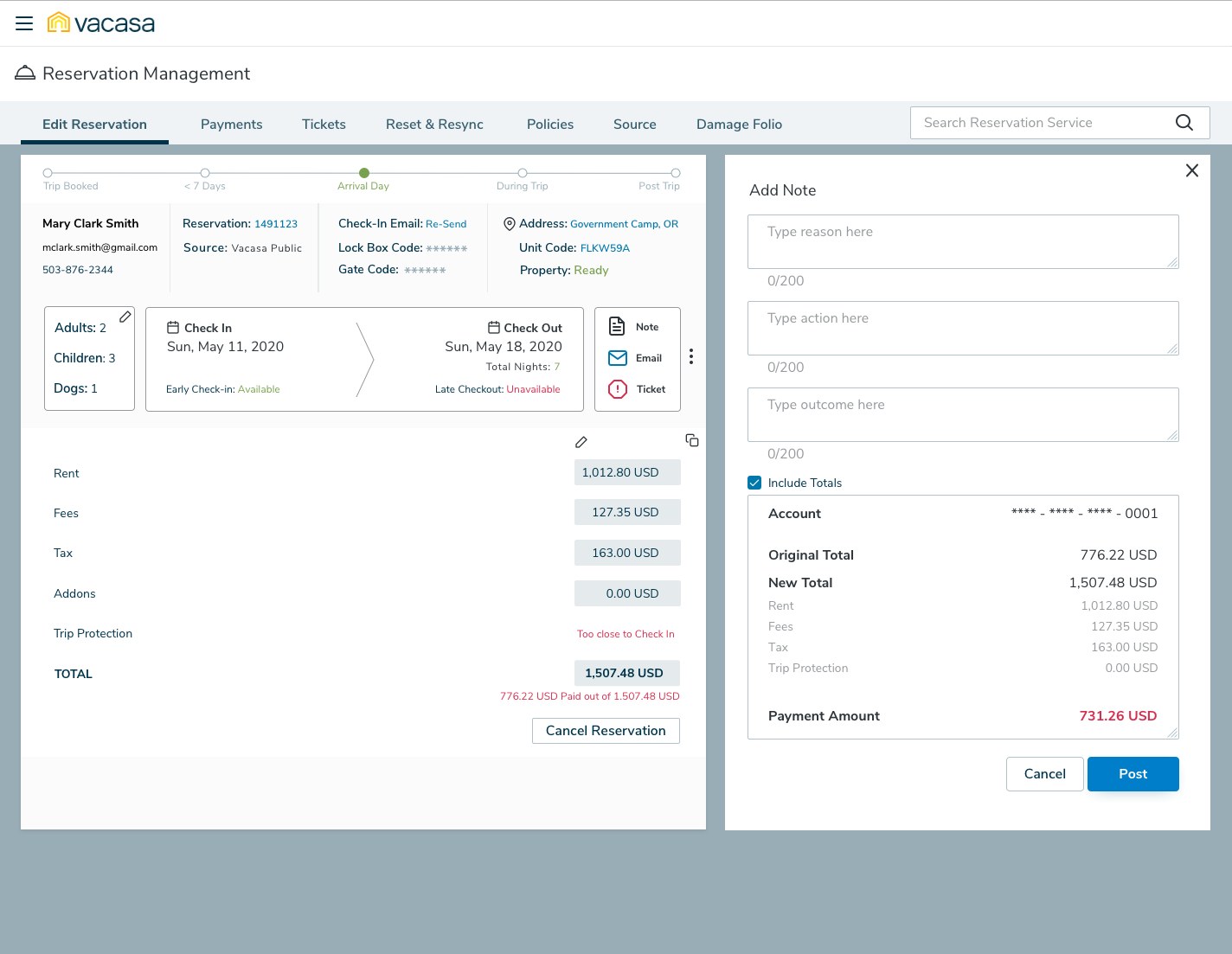The height and width of the screenshot is (954, 1232).
Task: Click the Cancel Reservation button
Action: click(x=606, y=731)
